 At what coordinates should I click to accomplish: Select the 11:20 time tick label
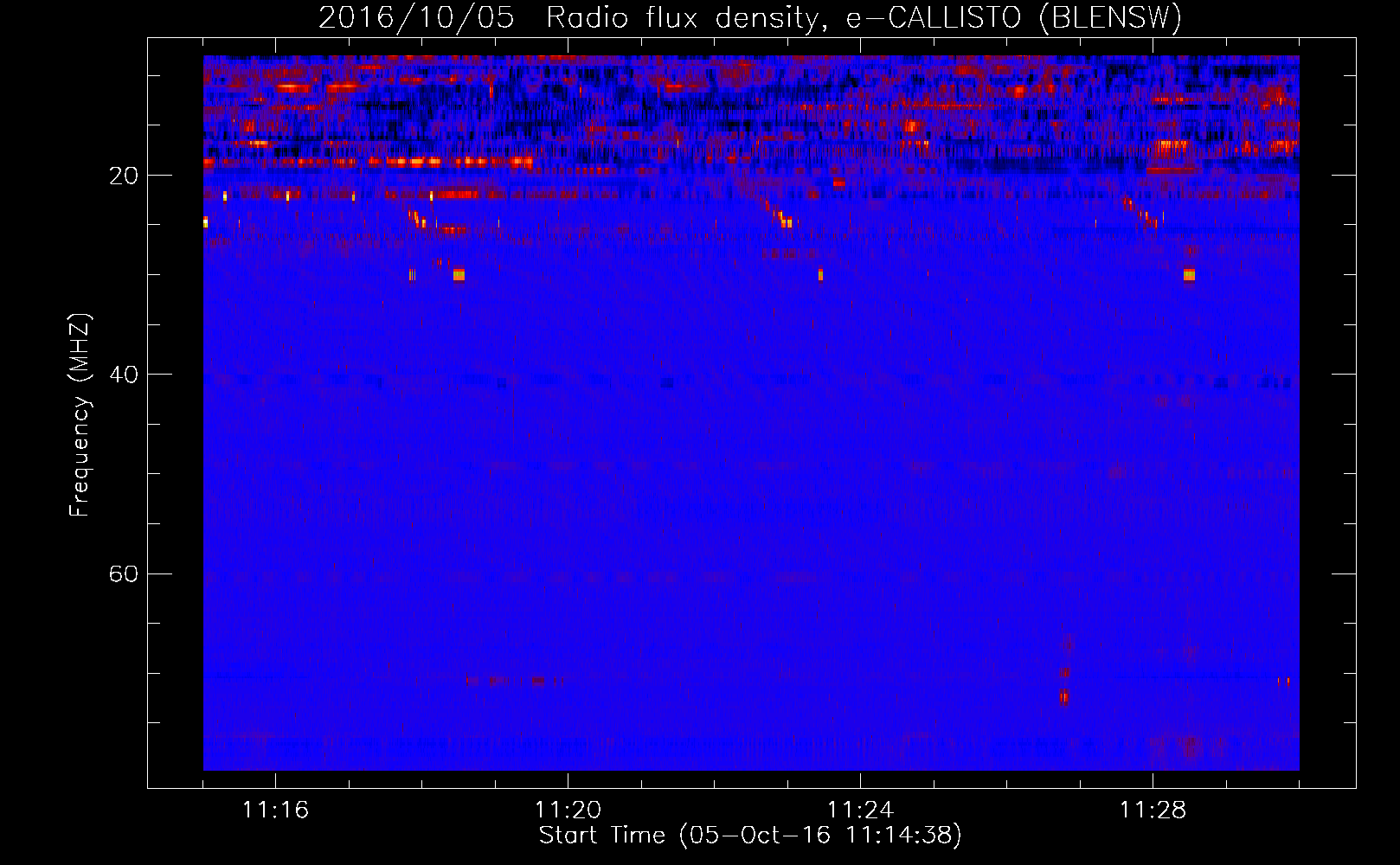568,811
